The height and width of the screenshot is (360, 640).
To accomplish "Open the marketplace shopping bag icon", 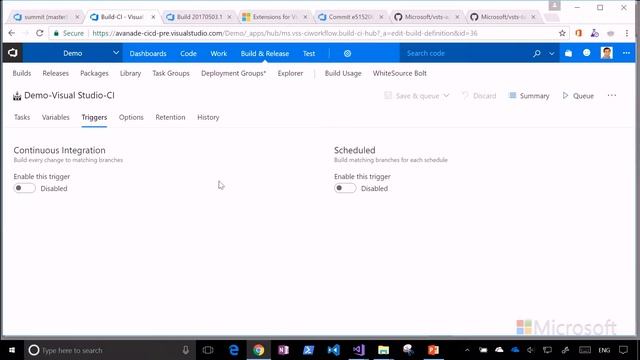I will tap(568, 53).
